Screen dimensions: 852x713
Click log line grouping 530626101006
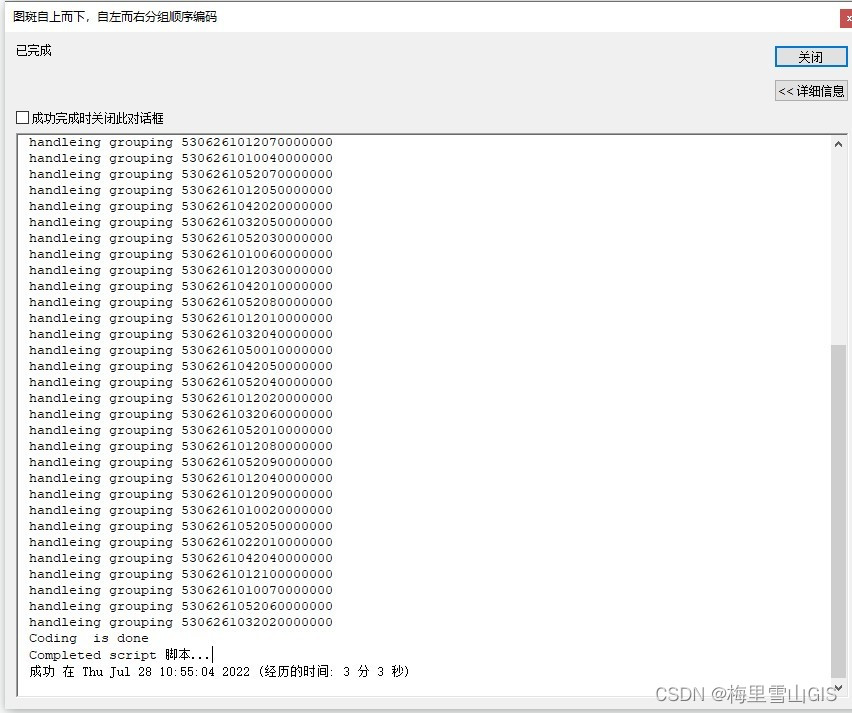pyautogui.click(x=180, y=254)
